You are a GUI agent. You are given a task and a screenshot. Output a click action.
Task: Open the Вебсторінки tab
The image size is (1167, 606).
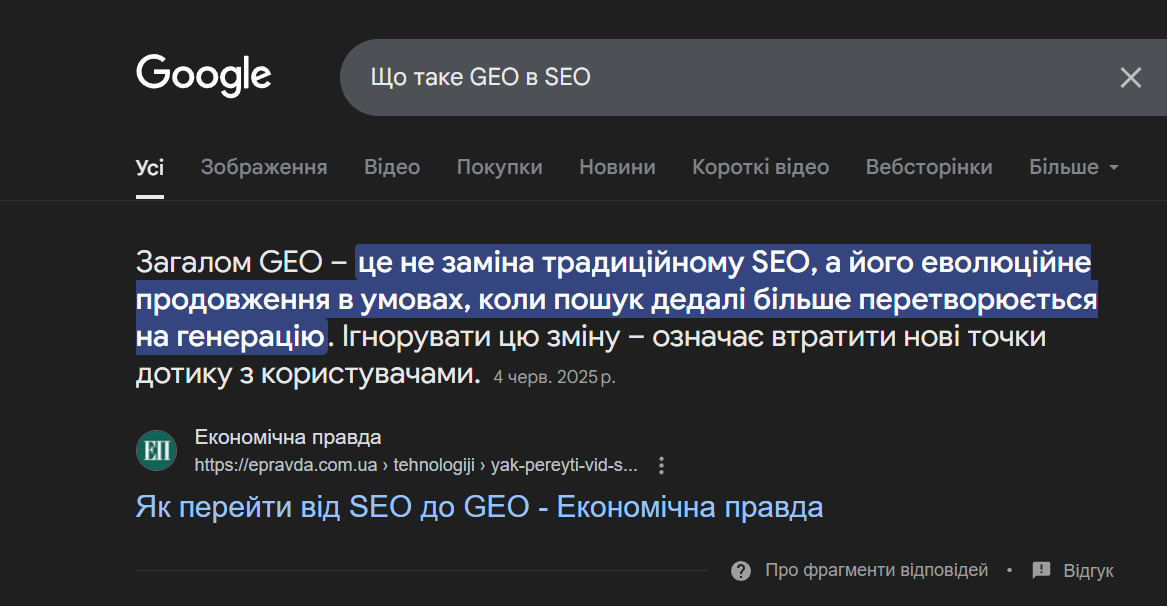click(929, 167)
